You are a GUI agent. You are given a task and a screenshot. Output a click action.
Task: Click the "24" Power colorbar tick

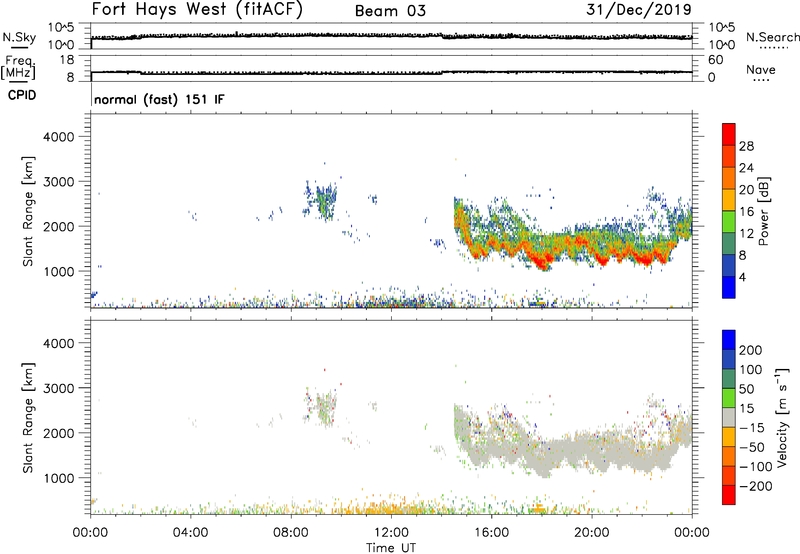coord(746,168)
